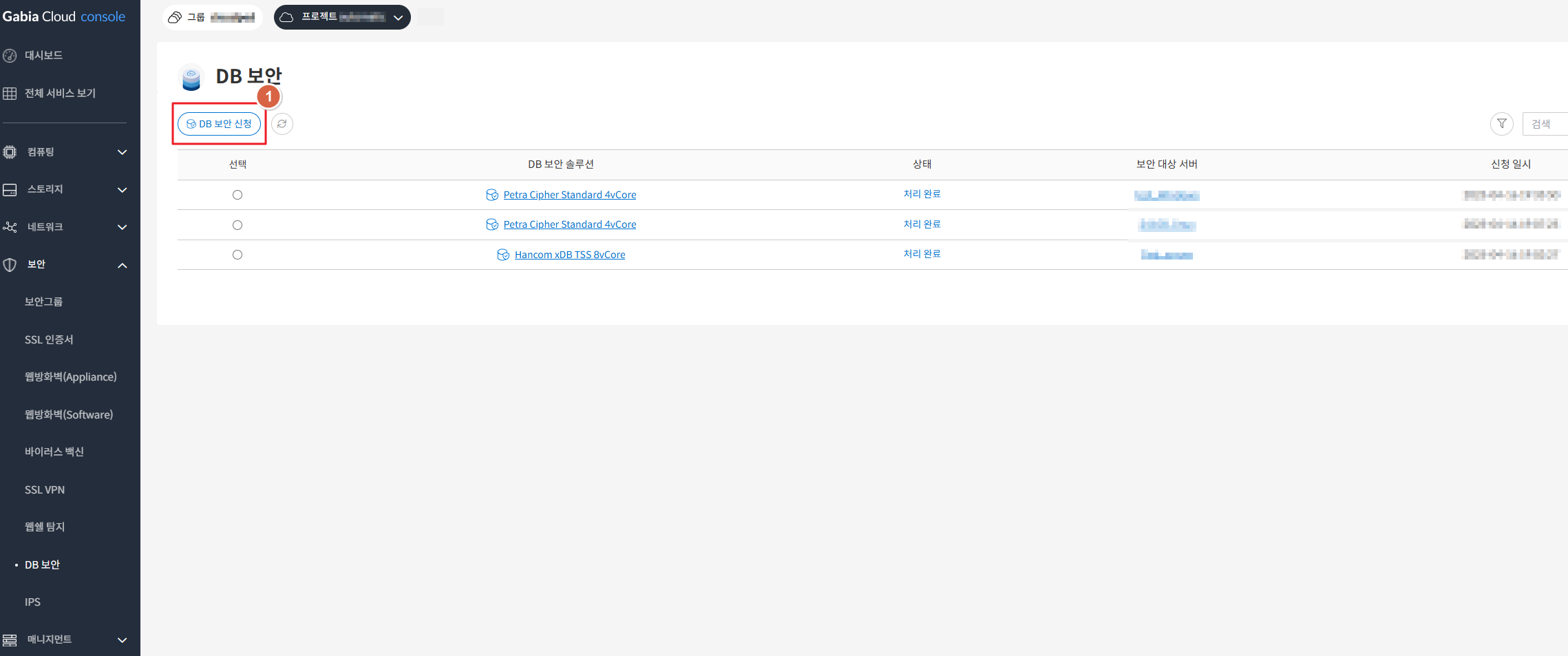This screenshot has width=1568, height=656.
Task: Click the 선택 column header
Action: [x=237, y=164]
